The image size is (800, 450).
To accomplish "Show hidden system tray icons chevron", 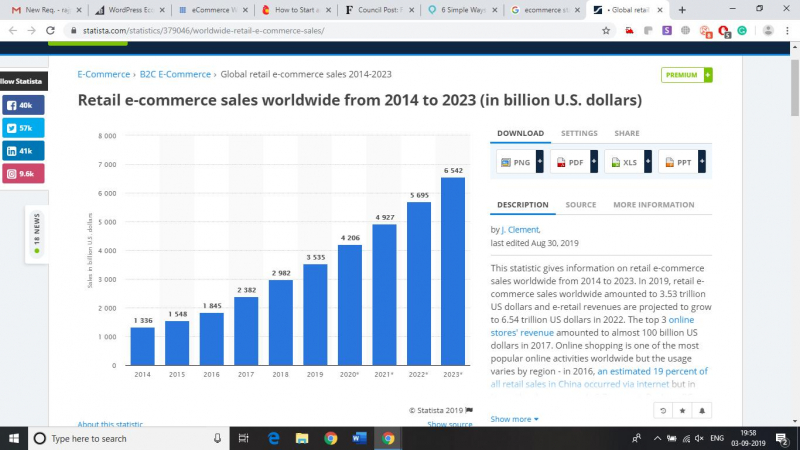I will pos(657,439).
